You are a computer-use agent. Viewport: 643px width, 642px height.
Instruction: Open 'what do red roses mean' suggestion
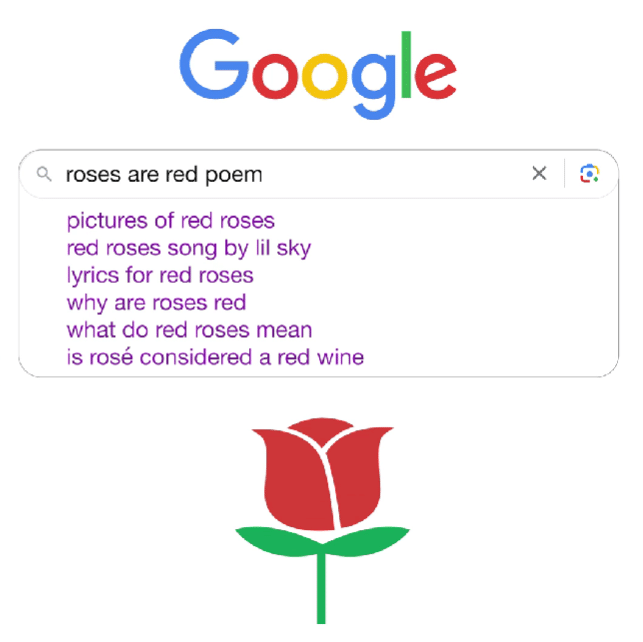(x=189, y=330)
